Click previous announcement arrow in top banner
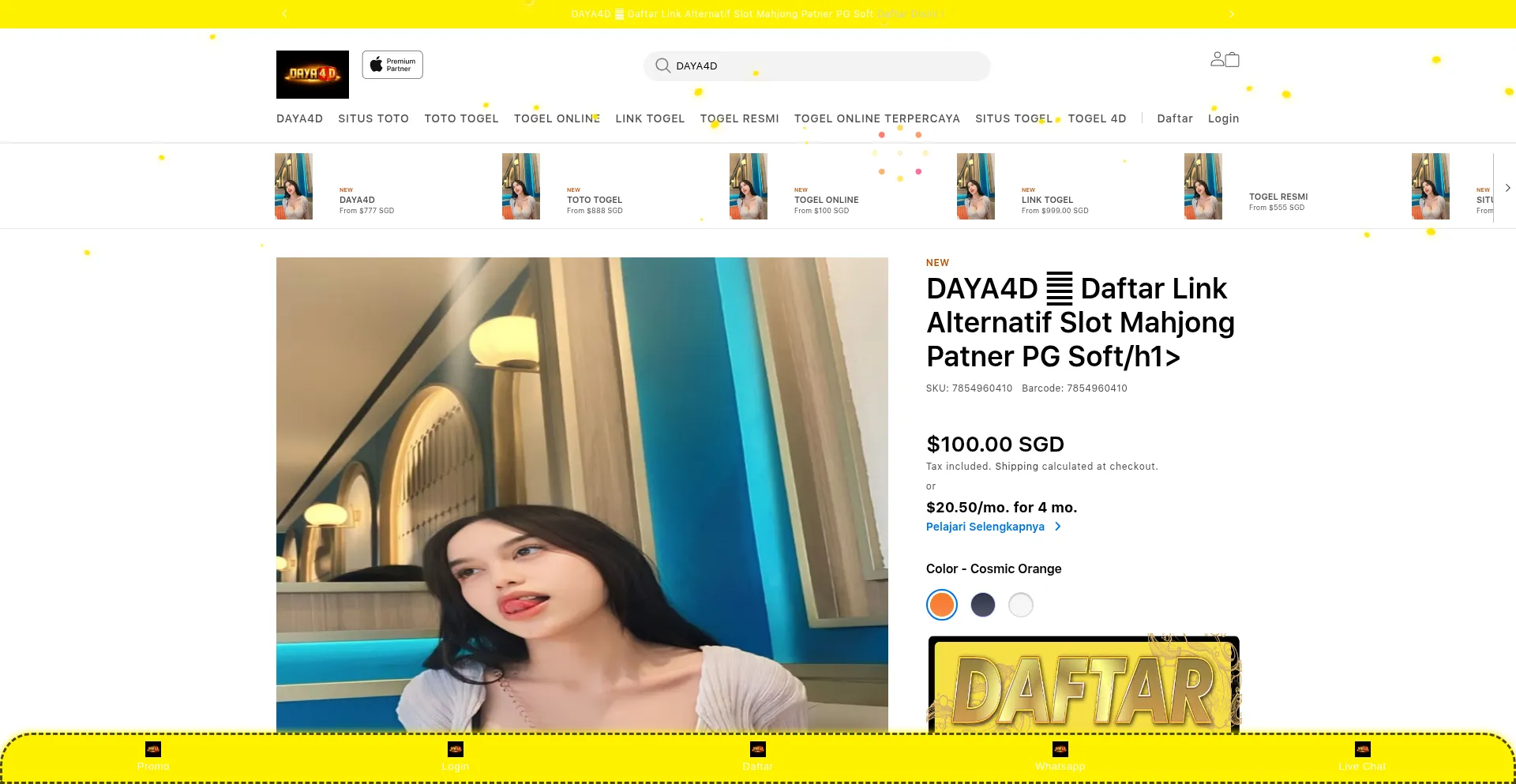Image resolution: width=1516 pixels, height=784 pixels. 284,13
